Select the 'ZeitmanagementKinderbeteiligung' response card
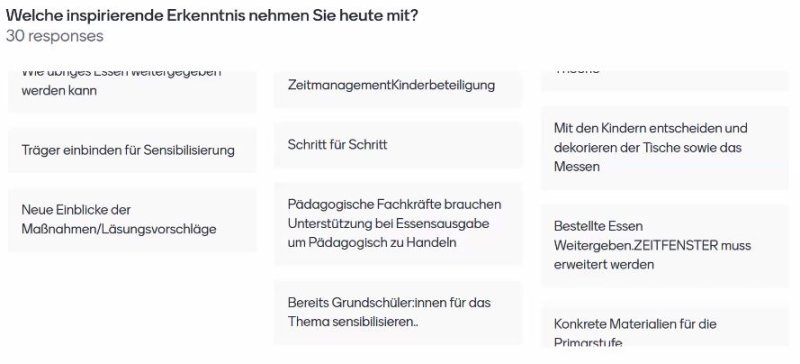This screenshot has height=364, width=800. (398, 85)
